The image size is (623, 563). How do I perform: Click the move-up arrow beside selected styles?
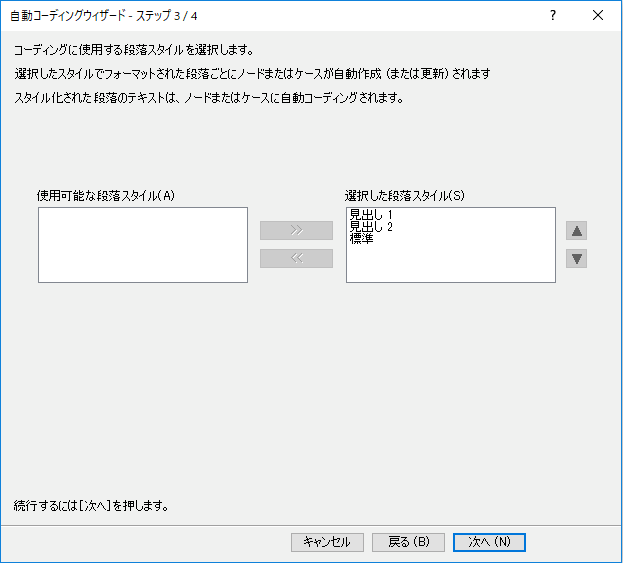click(x=577, y=231)
